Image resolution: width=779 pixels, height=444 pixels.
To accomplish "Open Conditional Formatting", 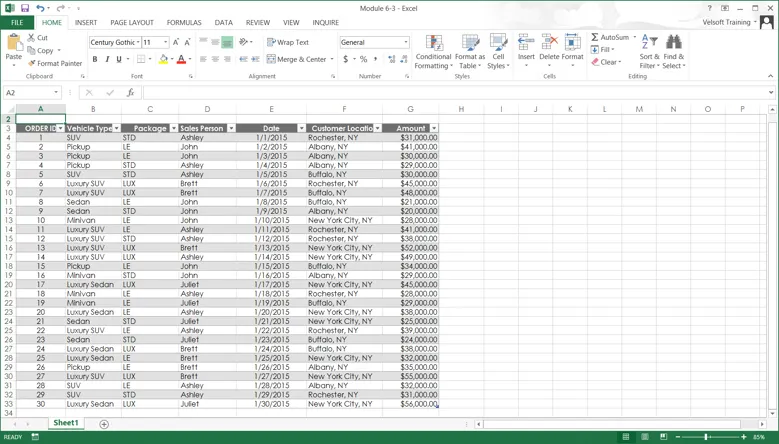I will (x=433, y=52).
